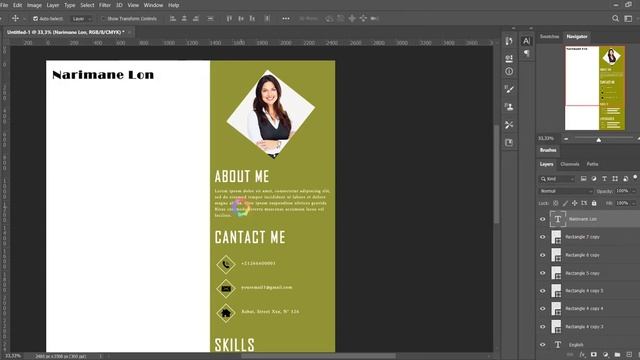The width and height of the screenshot is (640, 360).
Task: Open the History panel icon
Action: pos(509,41)
